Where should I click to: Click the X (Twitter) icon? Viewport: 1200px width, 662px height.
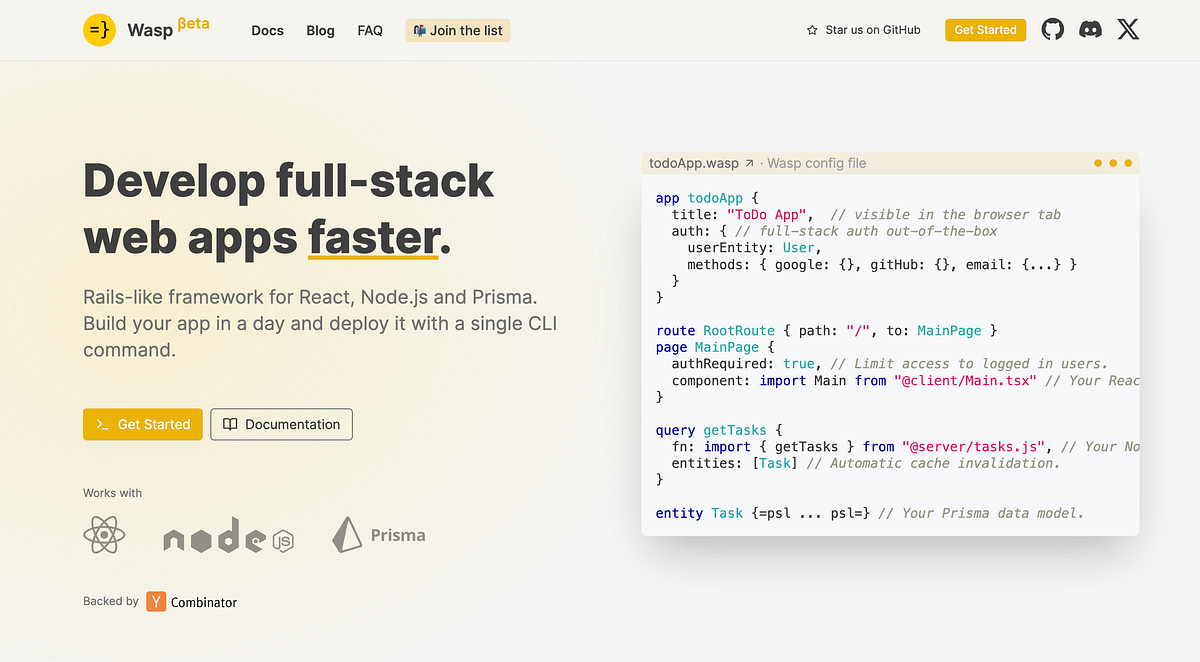(1128, 29)
